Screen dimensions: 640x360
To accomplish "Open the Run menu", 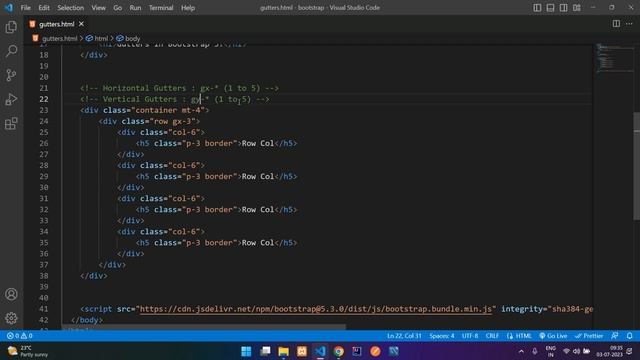I will tap(135, 8).
